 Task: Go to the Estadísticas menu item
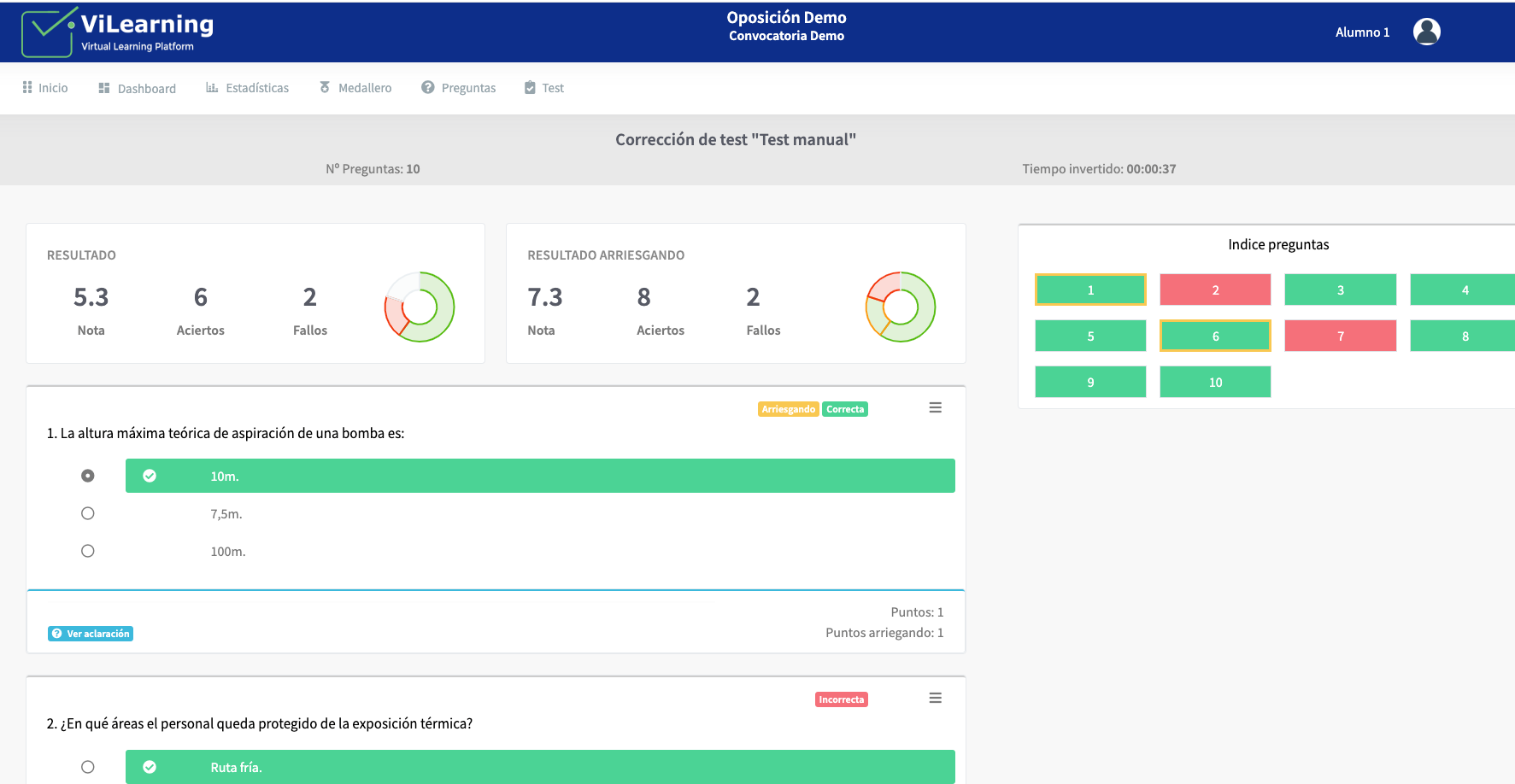[256, 88]
